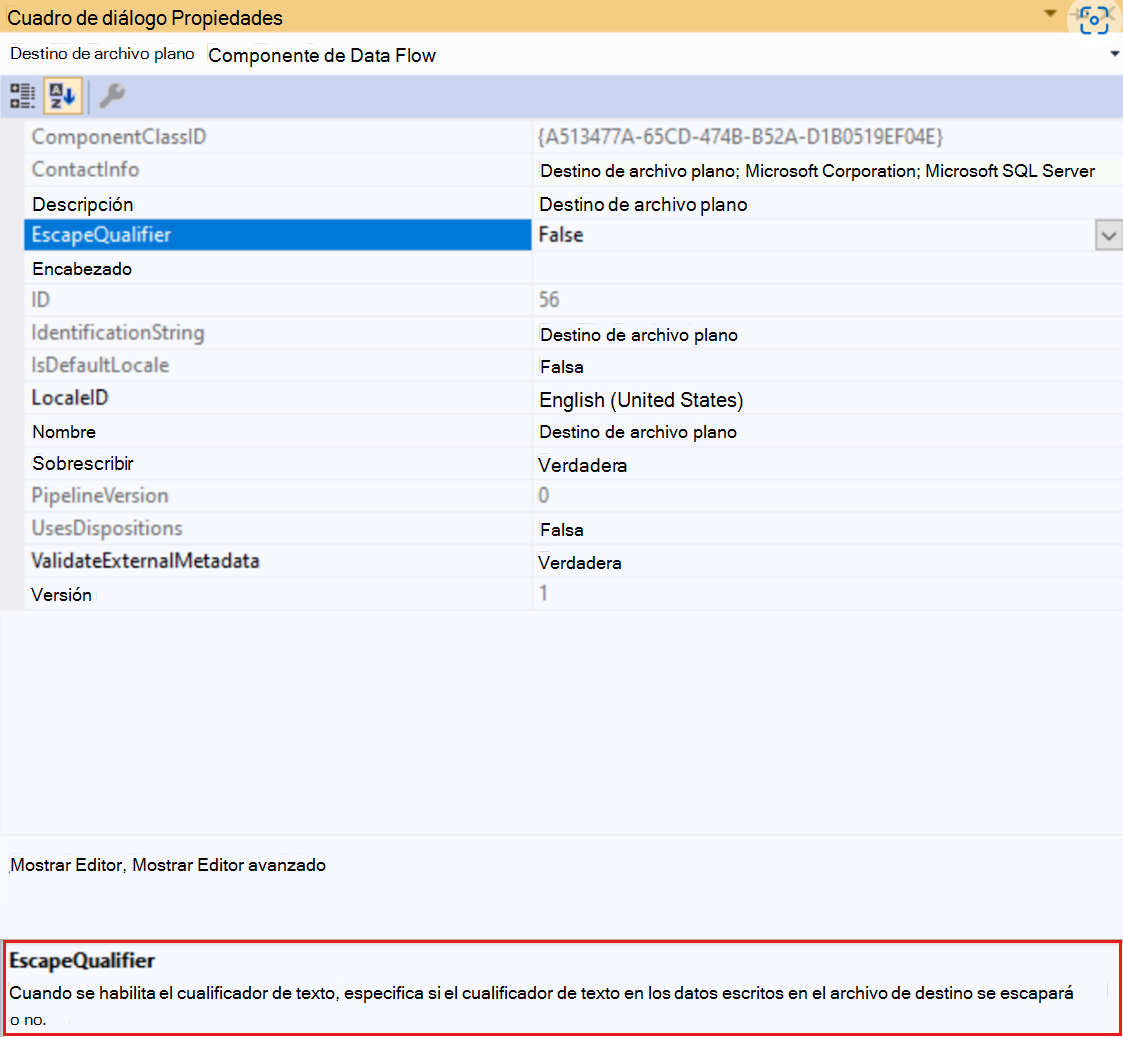
Task: Open the Properties window options arrow
Action: coord(1051,13)
